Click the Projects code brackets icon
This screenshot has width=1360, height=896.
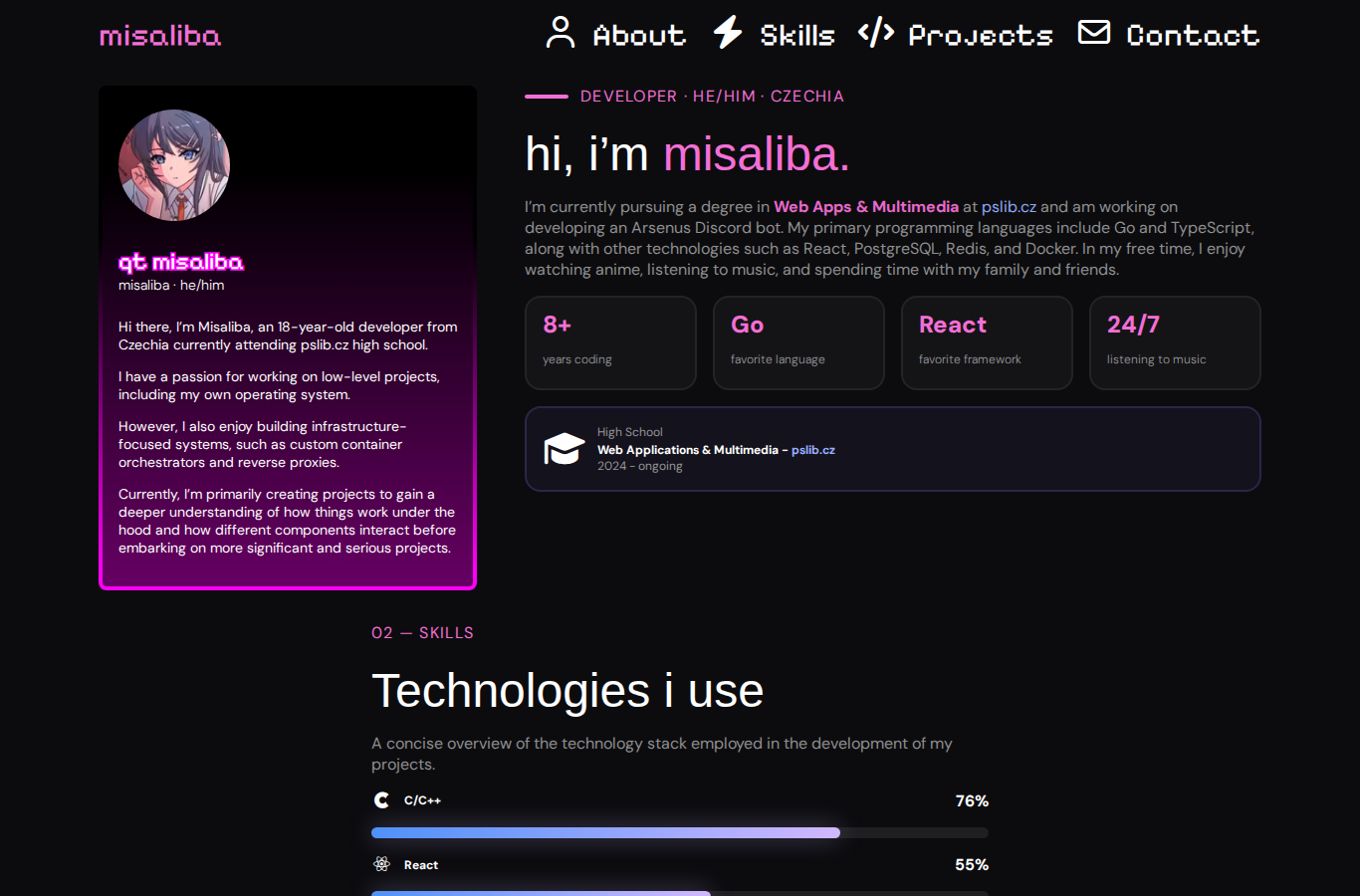[876, 33]
